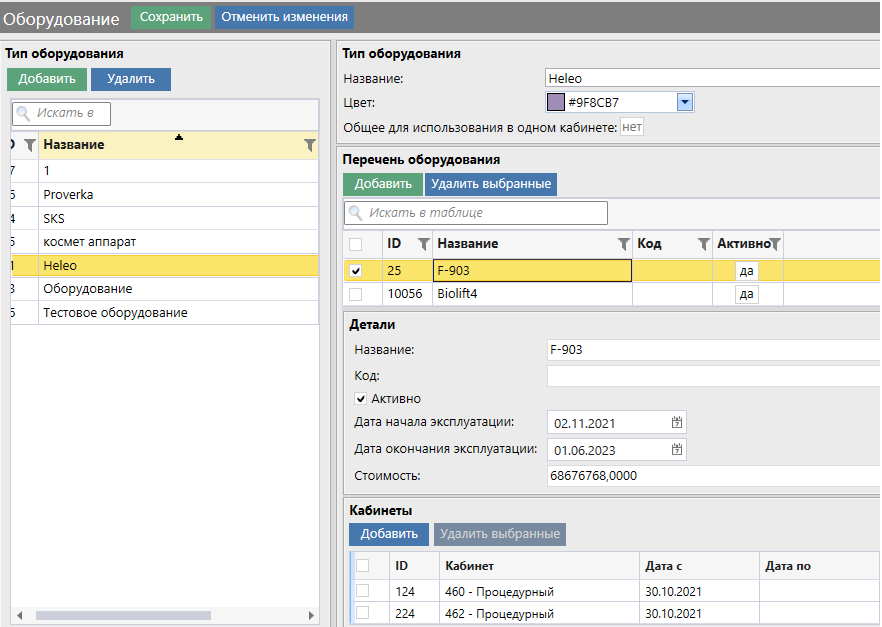Click the filter icon in left Название column
This screenshot has height=627, width=882.
click(x=309, y=145)
